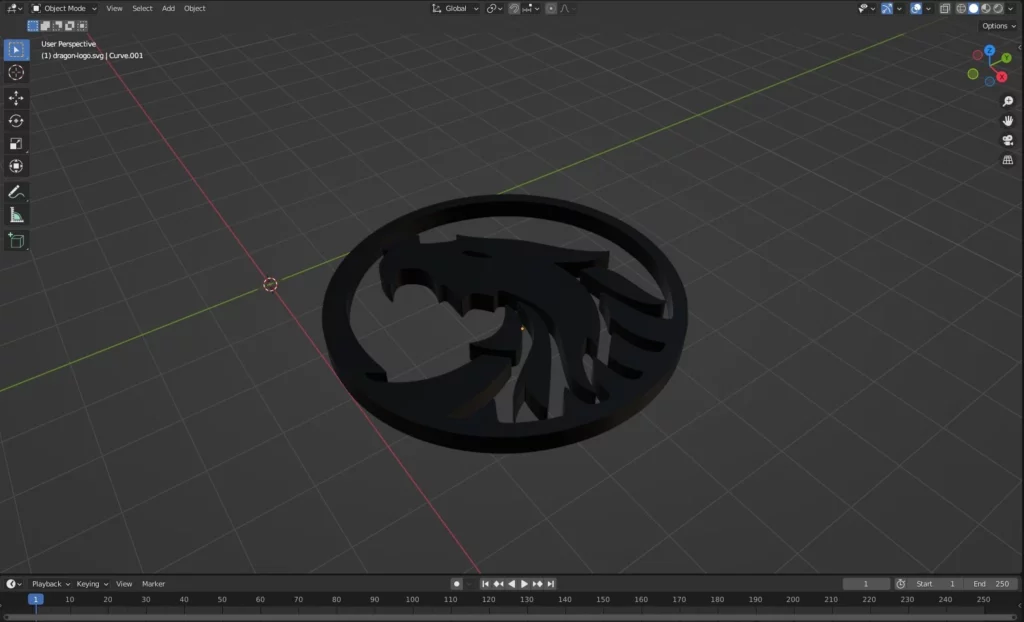Open the timeline Keying menu
Screen dimensions: 1024x622
(92, 584)
